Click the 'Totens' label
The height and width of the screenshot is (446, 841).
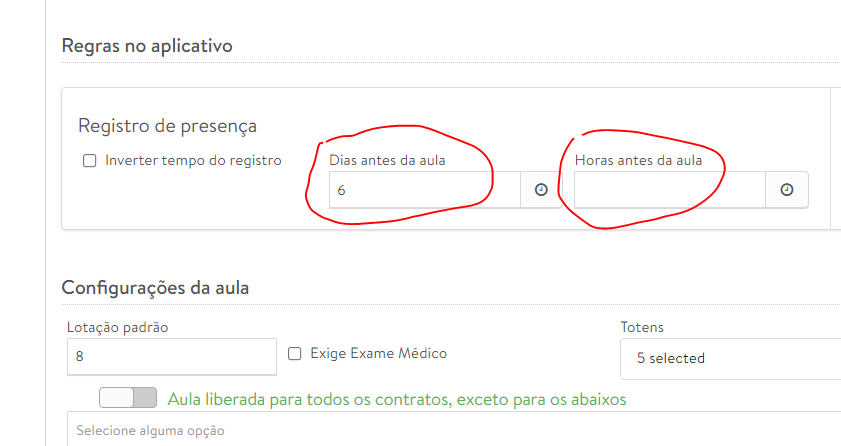coord(642,327)
